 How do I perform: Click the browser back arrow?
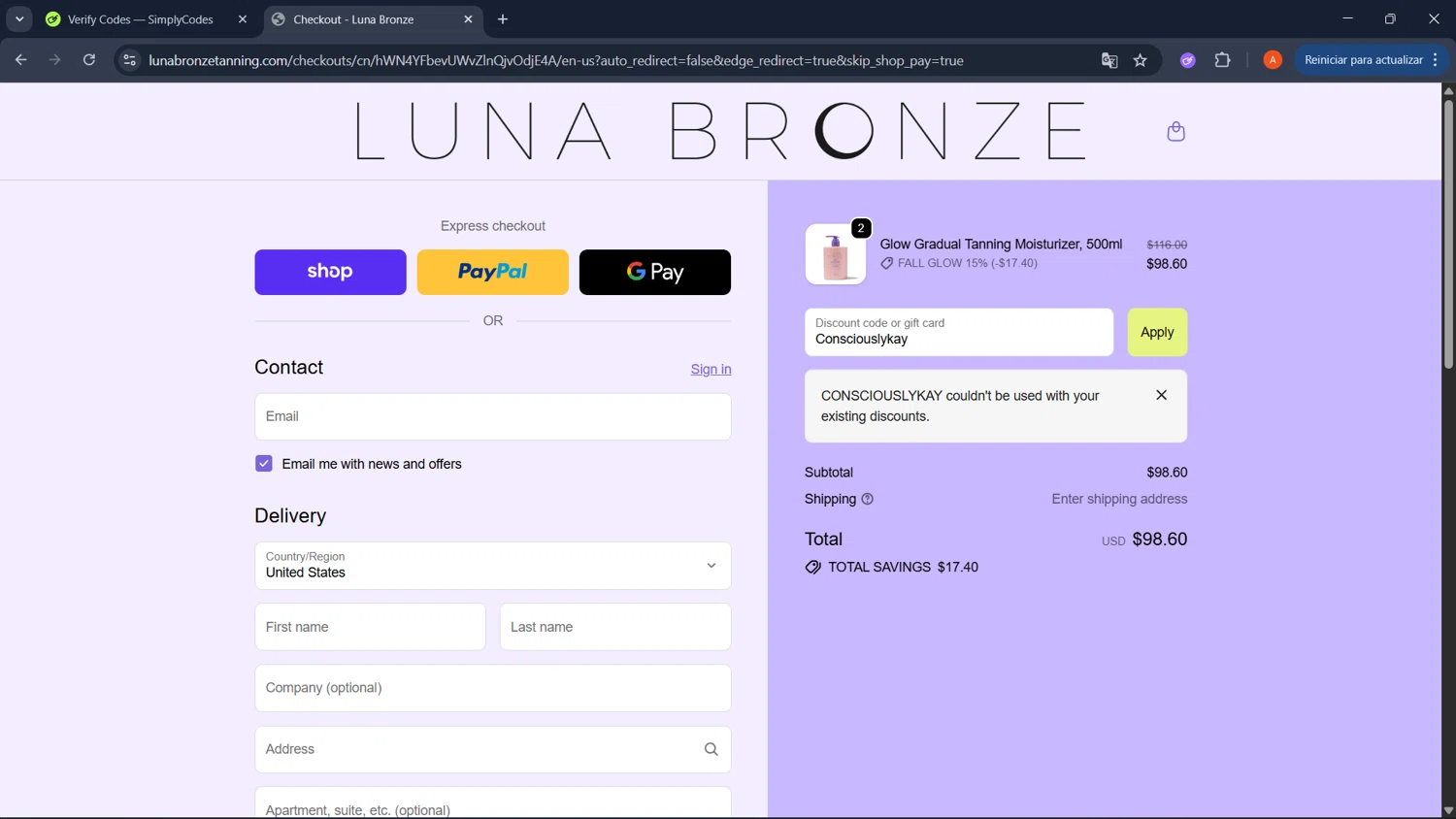point(20,60)
